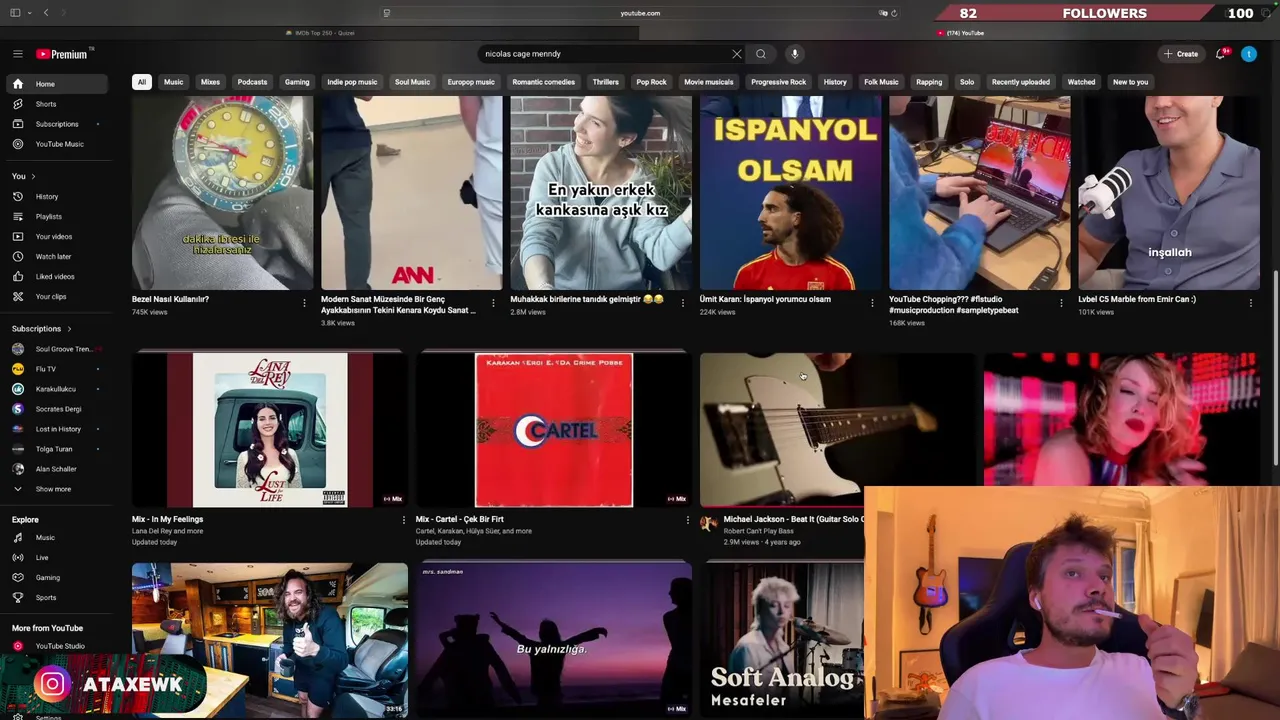Expand Show more subscriptions
The image size is (1280, 720).
[55, 489]
